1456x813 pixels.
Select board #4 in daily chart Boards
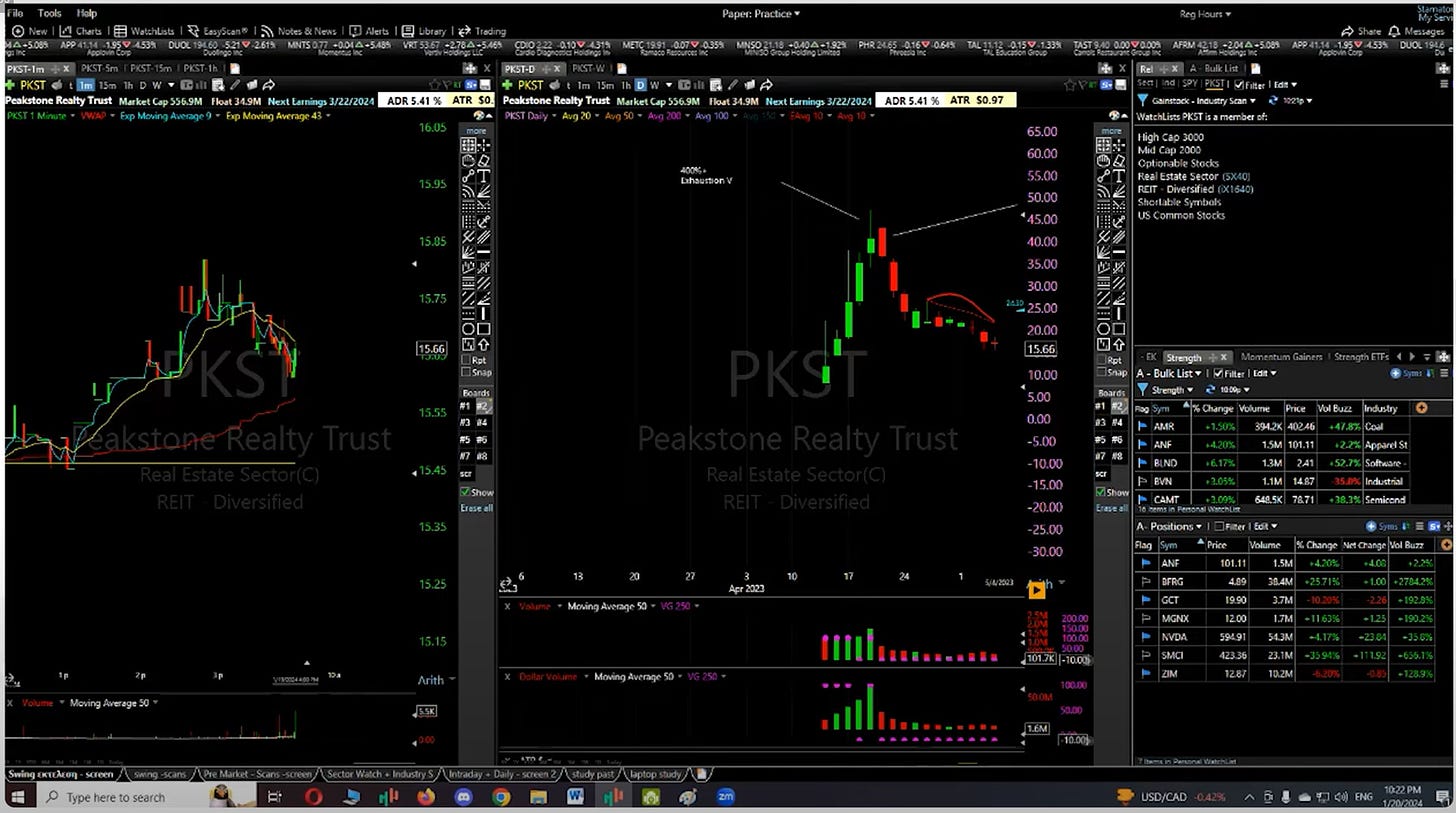(x=1120, y=423)
